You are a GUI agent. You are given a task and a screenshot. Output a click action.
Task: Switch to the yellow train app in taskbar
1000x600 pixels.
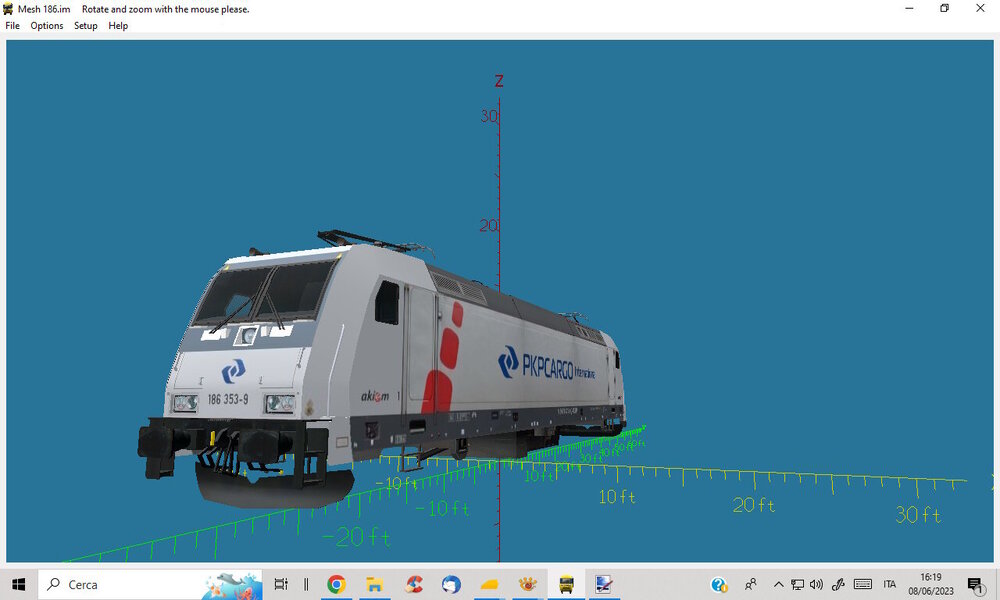pyautogui.click(x=566, y=584)
